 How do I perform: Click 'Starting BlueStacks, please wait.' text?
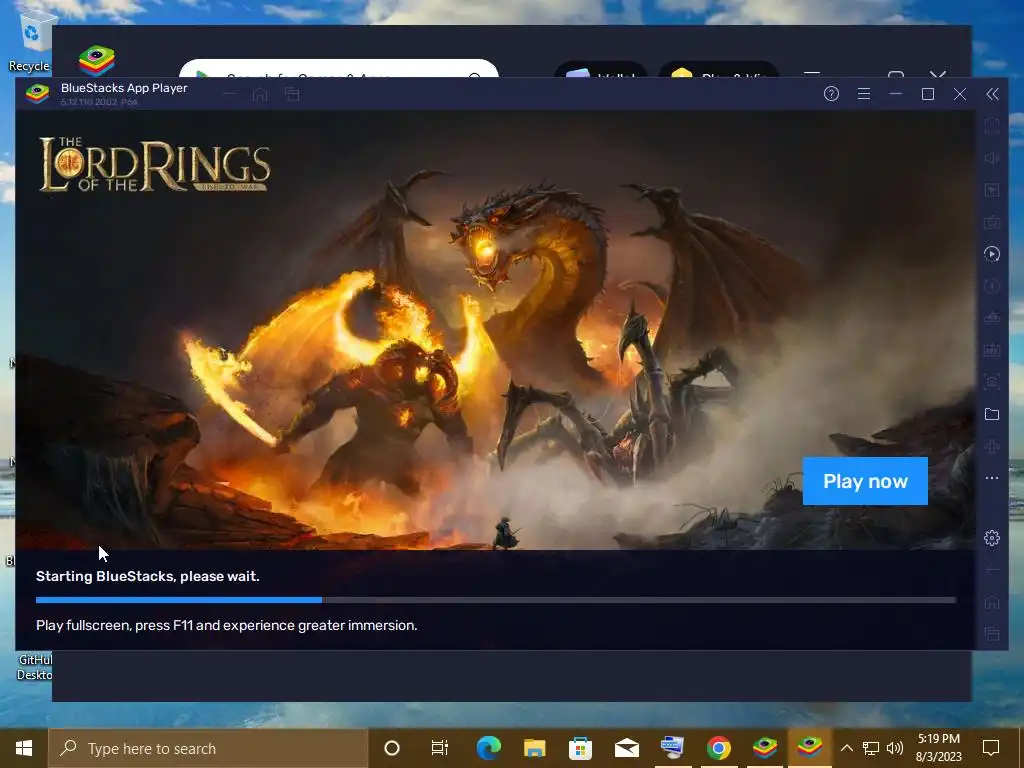click(x=148, y=577)
